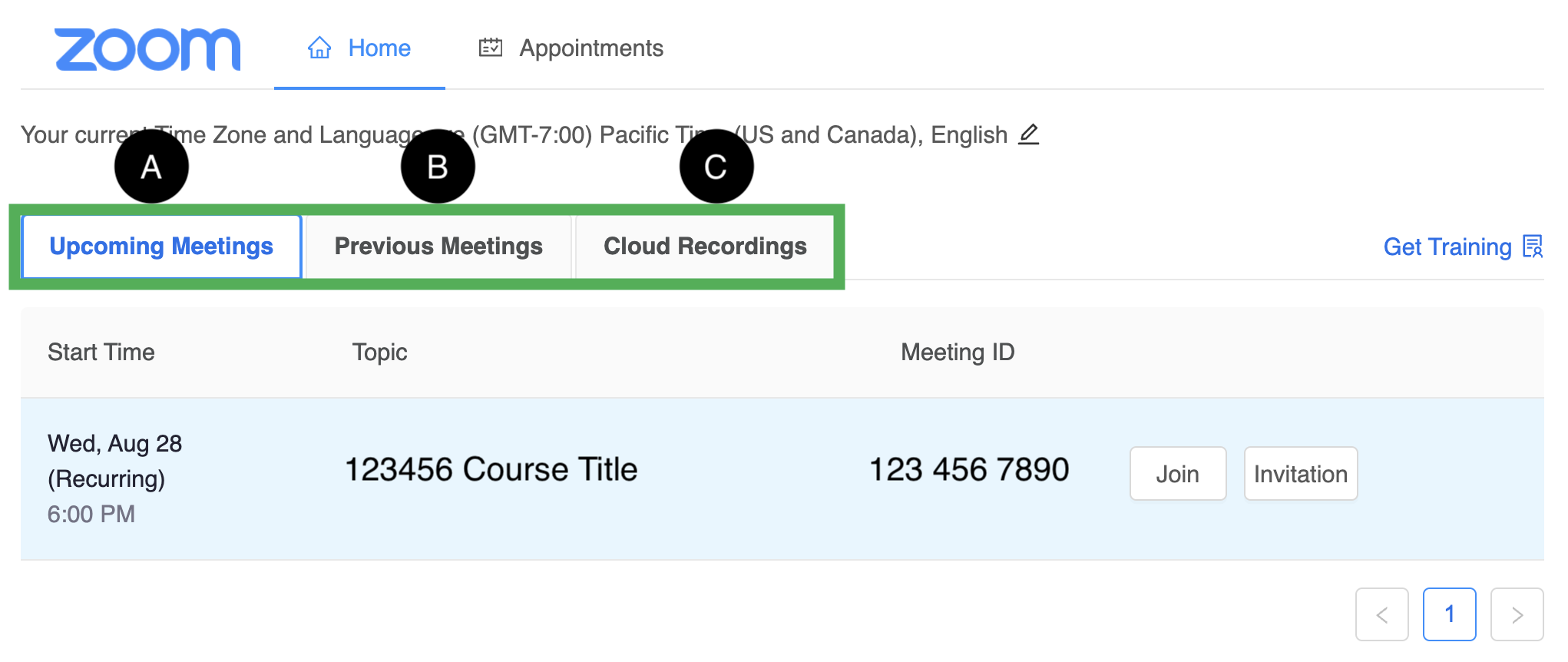Viewport: 1568px width, 662px height.
Task: Open the Home tab
Action: coord(359,48)
